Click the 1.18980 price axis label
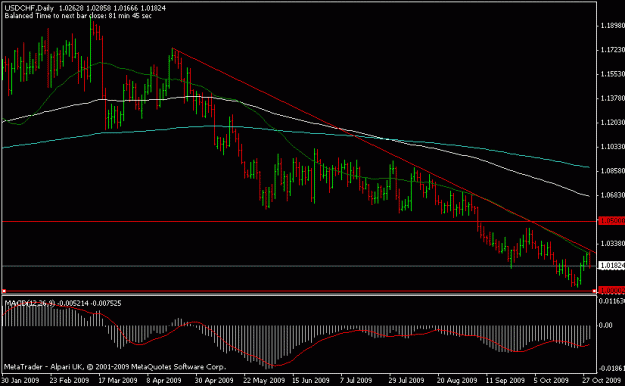Screen dimensions: 625x386 point(612,26)
